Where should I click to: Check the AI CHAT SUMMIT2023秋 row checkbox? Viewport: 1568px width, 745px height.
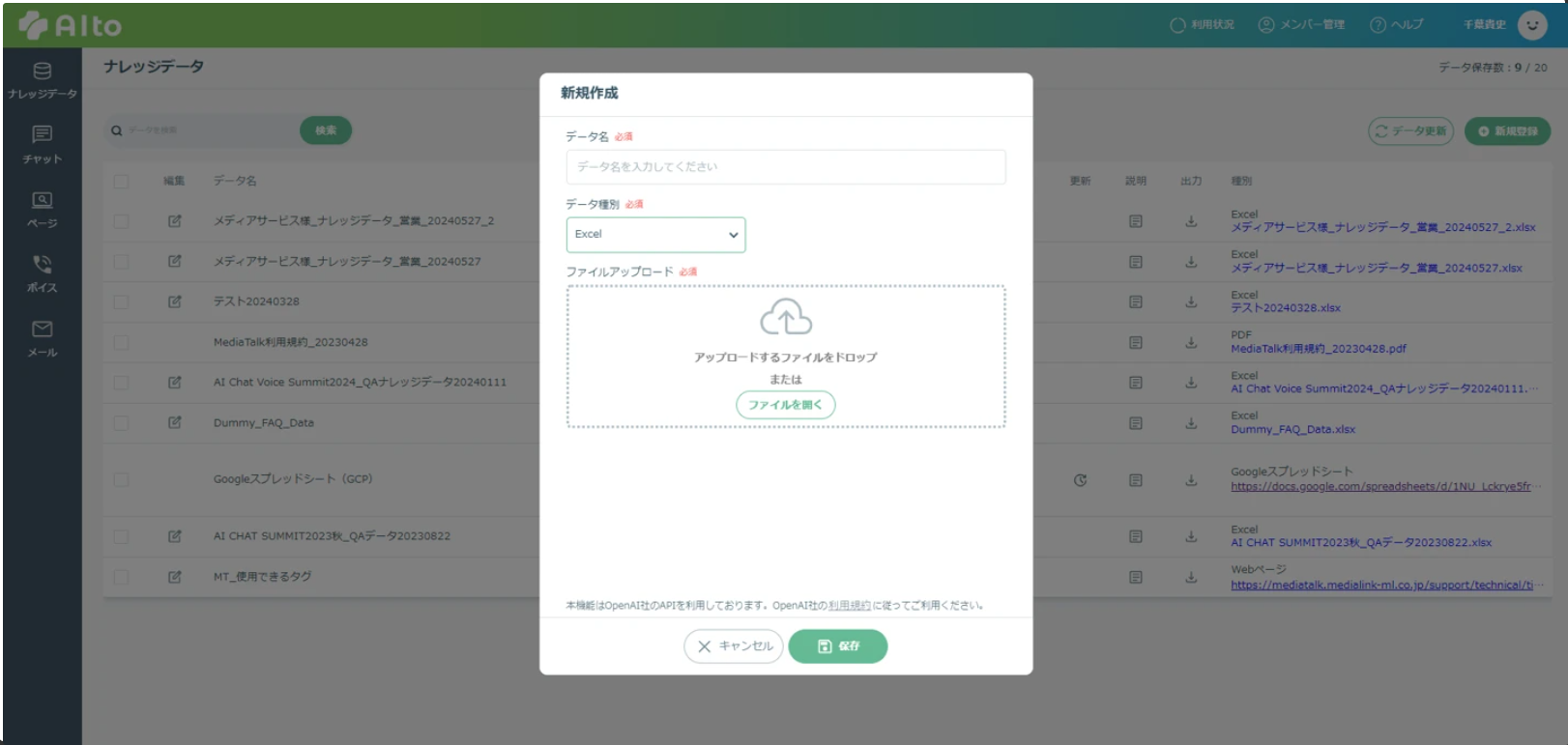coord(121,536)
